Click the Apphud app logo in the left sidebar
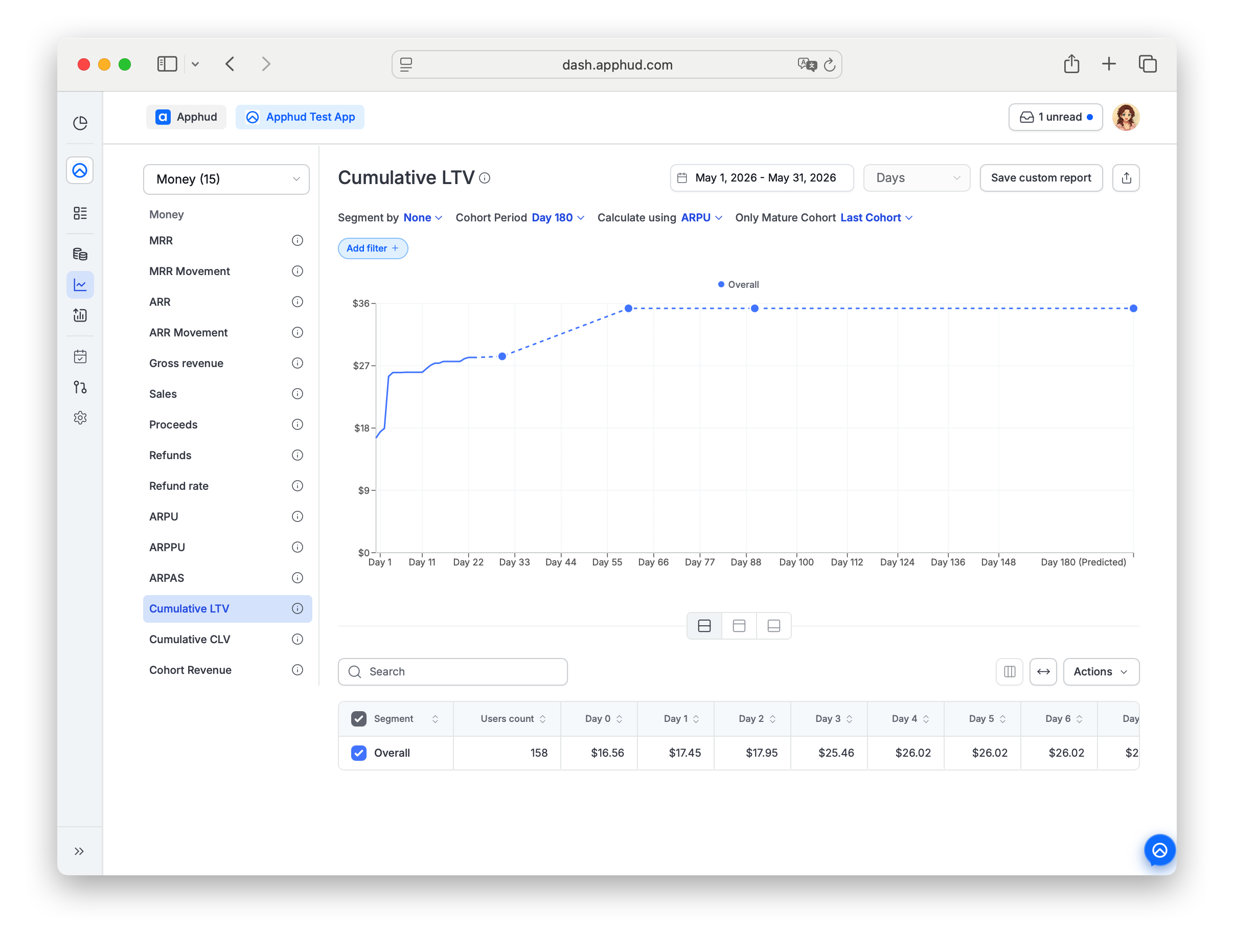Viewport: 1234px width, 952px height. coord(80,170)
